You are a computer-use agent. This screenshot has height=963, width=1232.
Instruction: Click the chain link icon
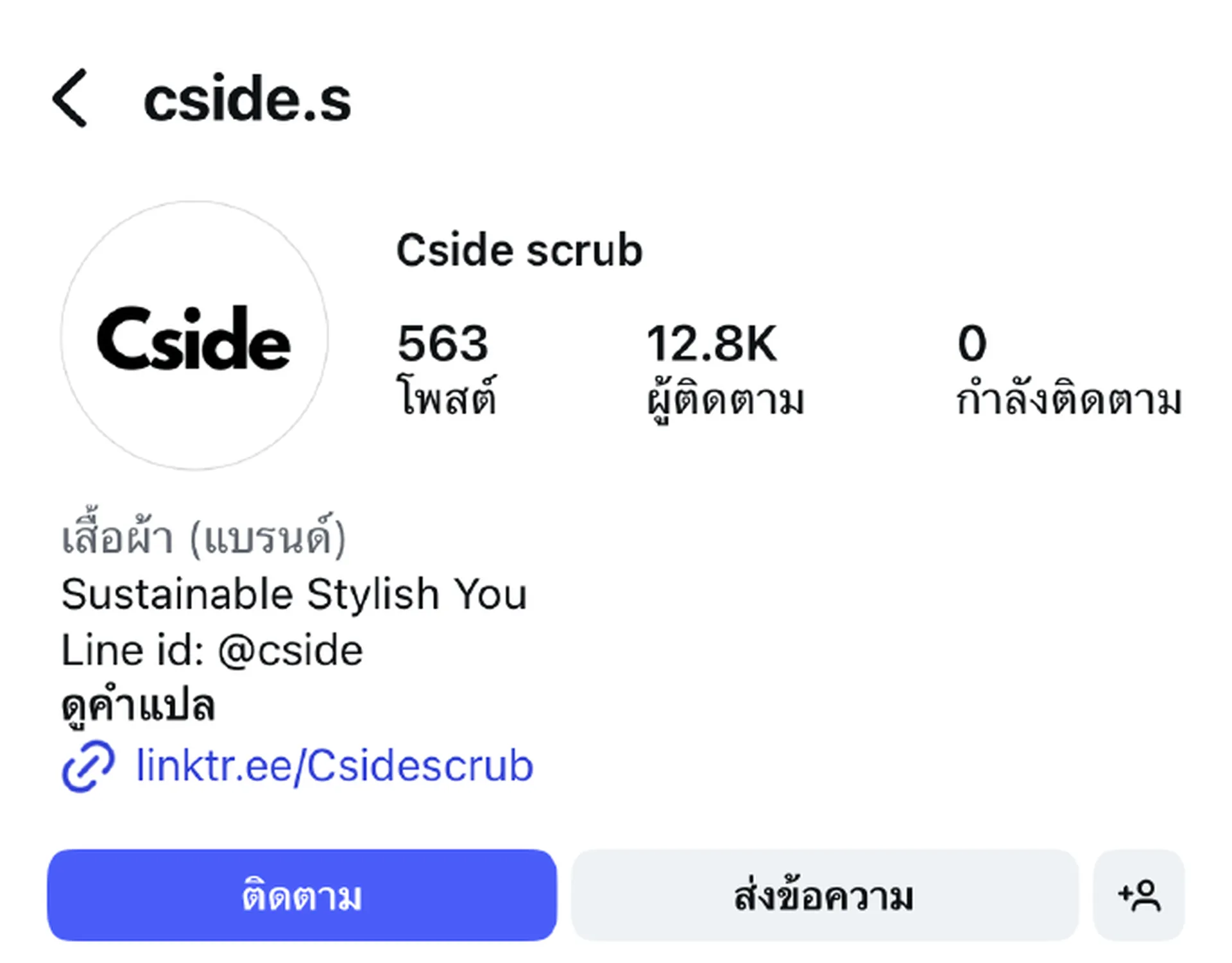click(x=88, y=766)
